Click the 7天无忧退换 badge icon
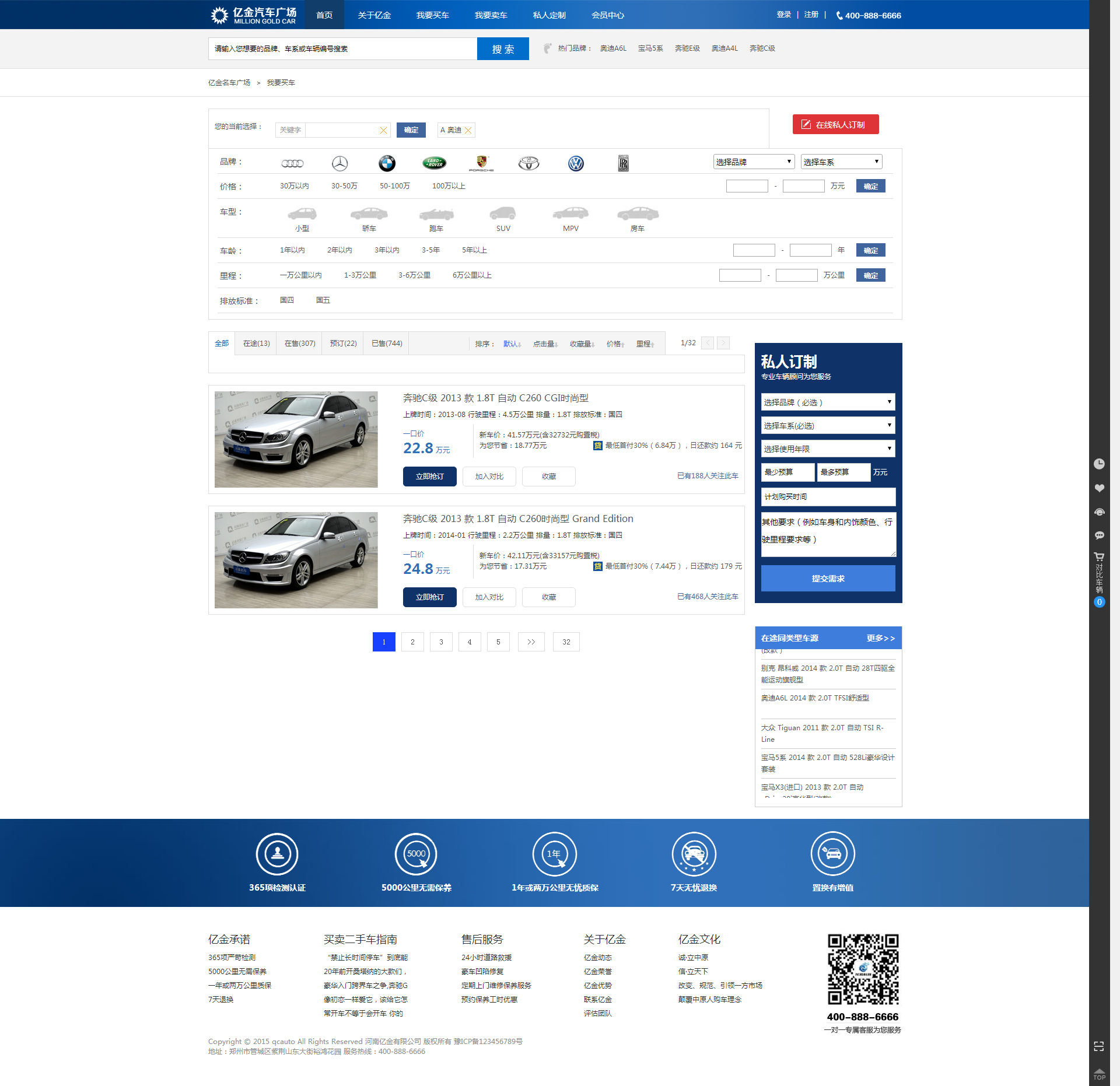1120x1086 pixels. pos(694,854)
